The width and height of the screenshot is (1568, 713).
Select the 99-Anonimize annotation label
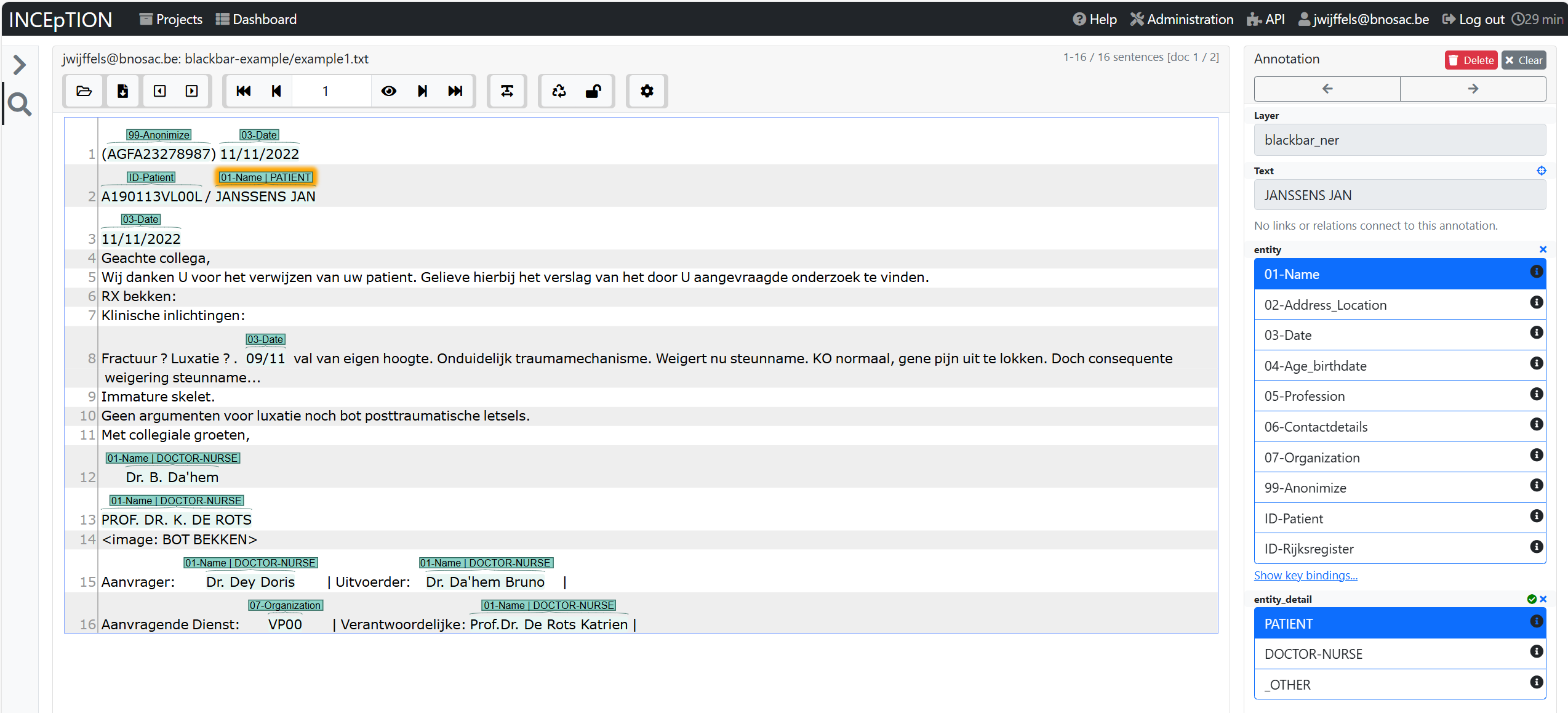159,135
